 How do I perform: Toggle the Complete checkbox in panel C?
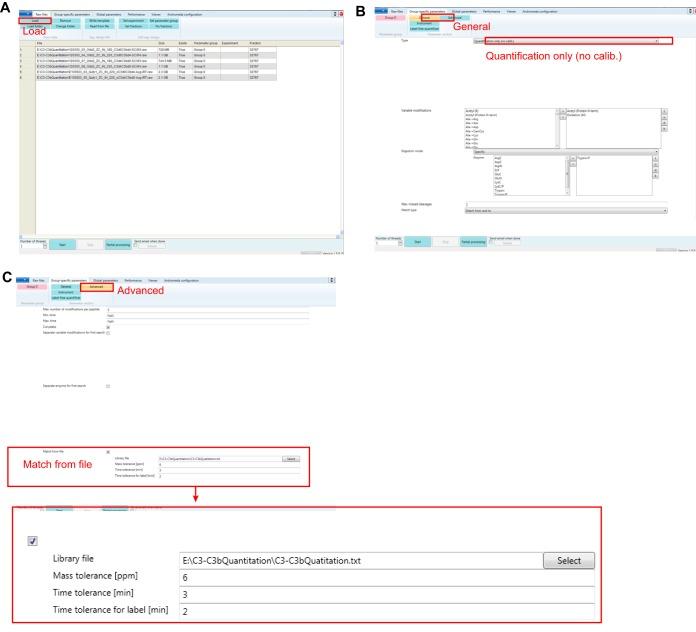108,326
